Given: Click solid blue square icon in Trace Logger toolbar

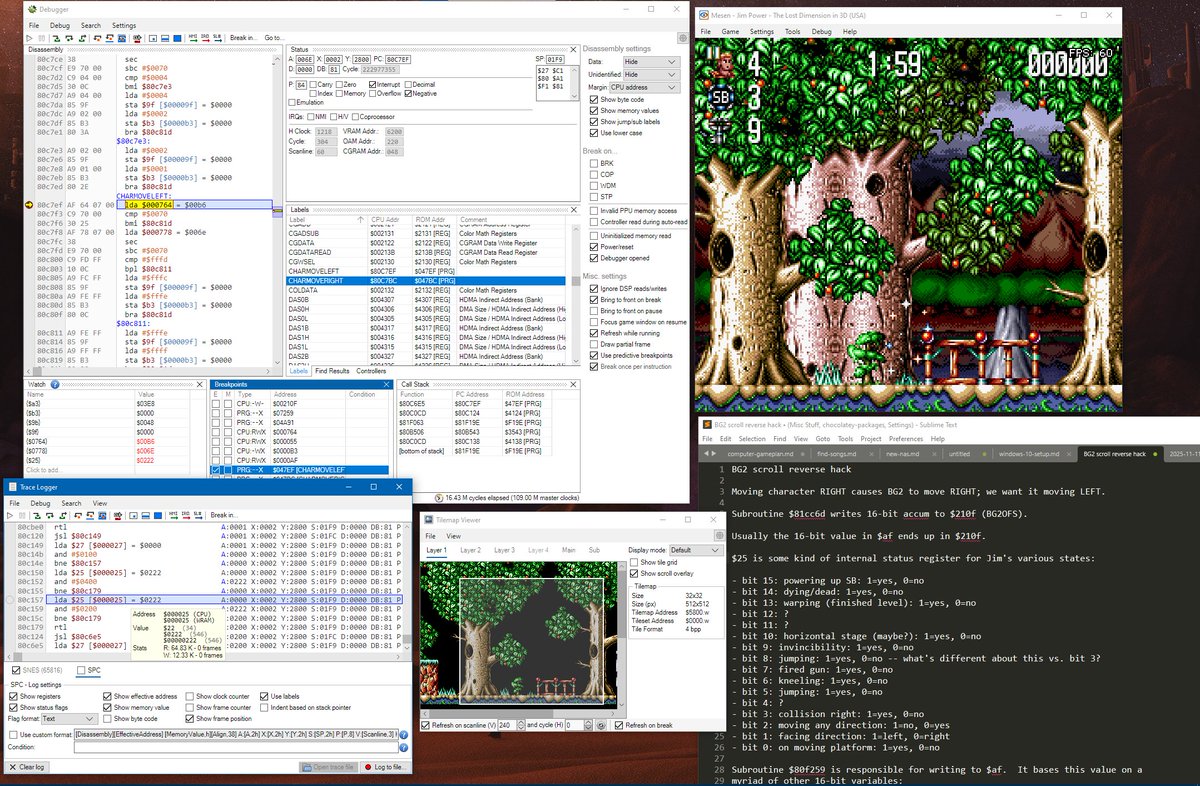Looking at the screenshot, I should pyautogui.click(x=158, y=515).
